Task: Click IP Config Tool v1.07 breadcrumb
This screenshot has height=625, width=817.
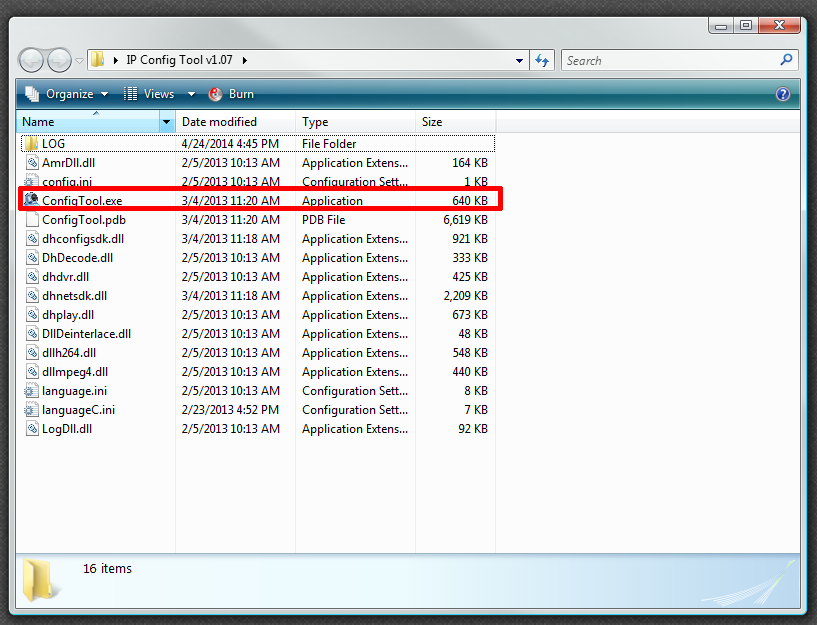Action: [x=179, y=60]
